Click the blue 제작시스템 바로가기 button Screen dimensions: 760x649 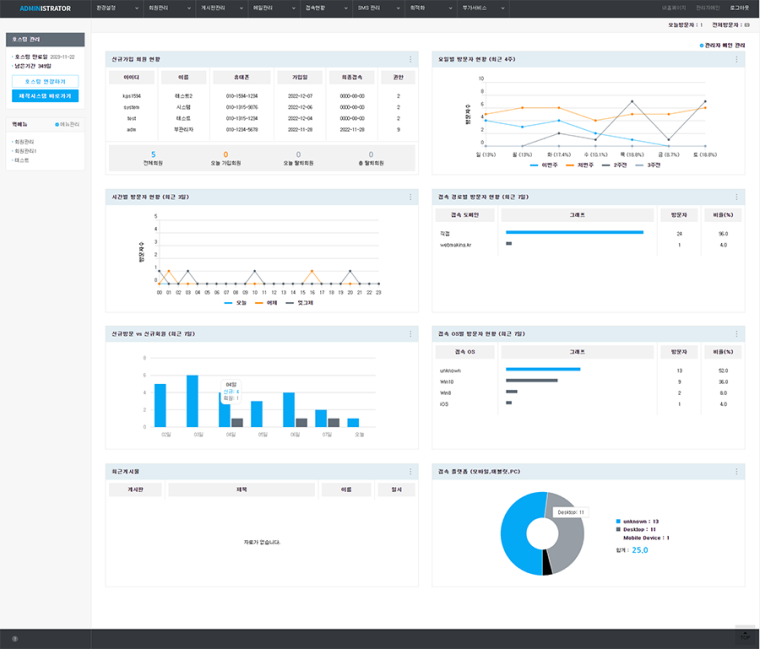(45, 96)
